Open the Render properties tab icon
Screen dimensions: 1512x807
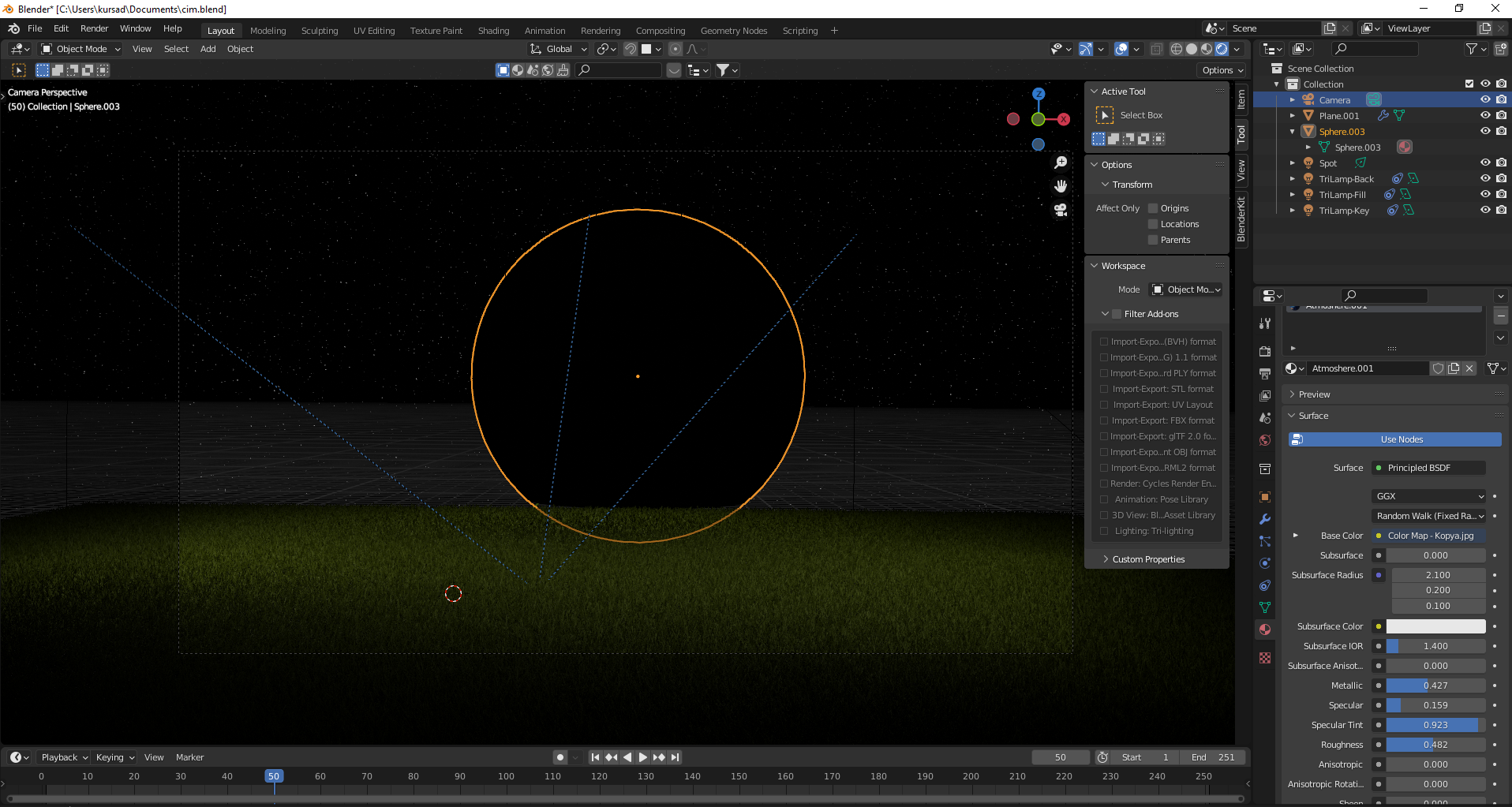(1265, 351)
